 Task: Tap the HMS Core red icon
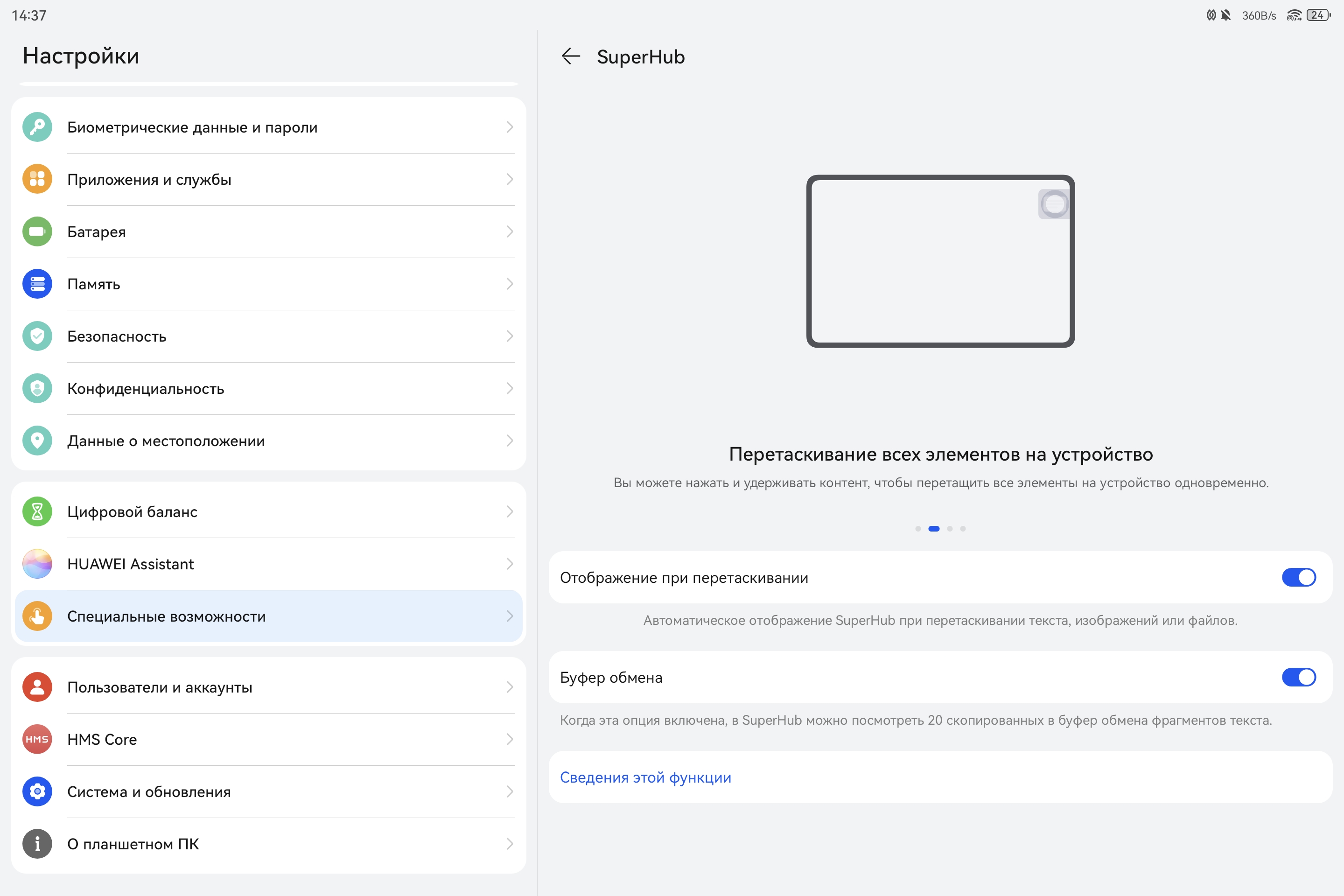point(37,739)
